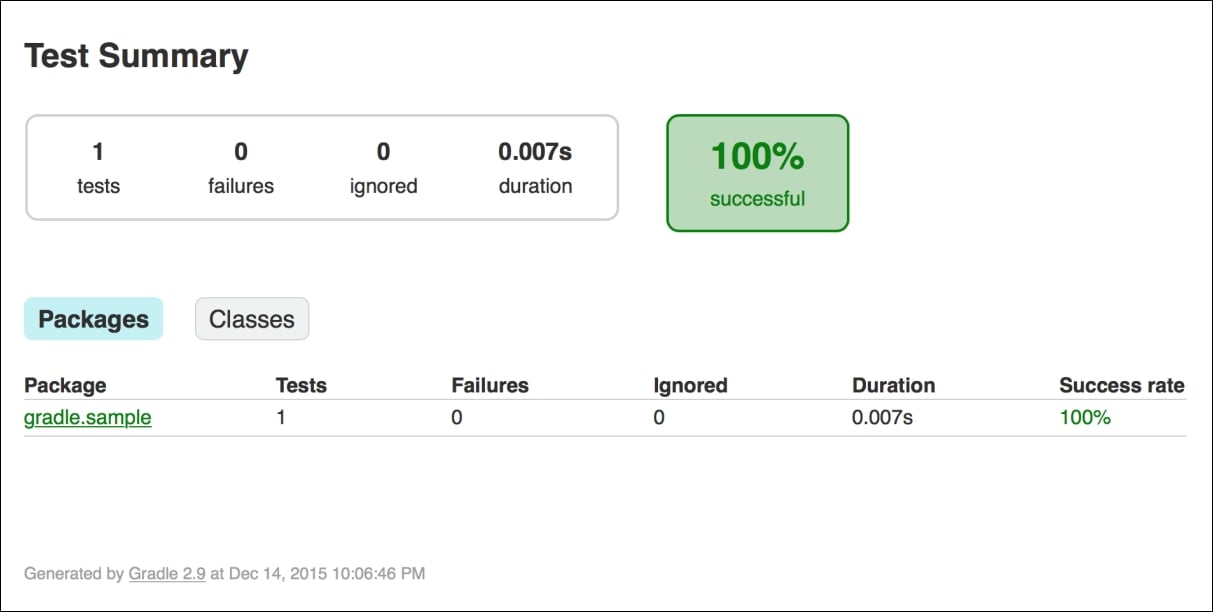This screenshot has height=612, width=1213.
Task: Click the Failures column header
Action: click(490, 385)
